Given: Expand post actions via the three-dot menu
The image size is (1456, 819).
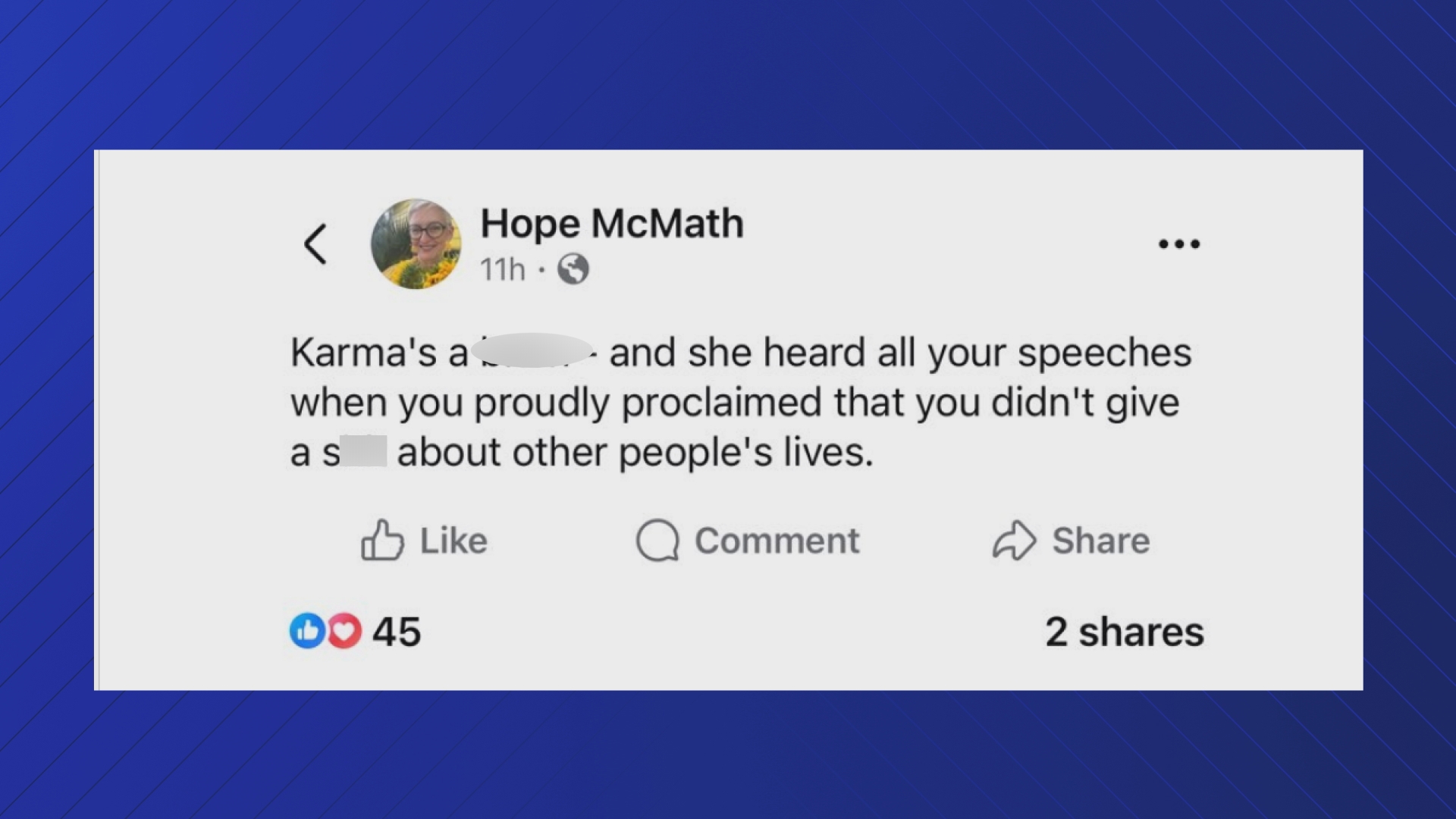Looking at the screenshot, I should pos(1180,243).
